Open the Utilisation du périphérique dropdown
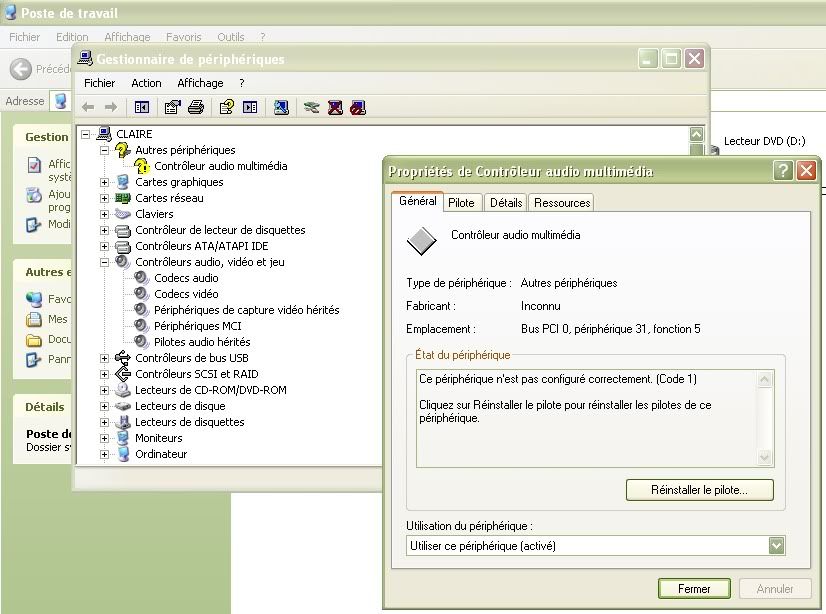 pyautogui.click(x=776, y=546)
